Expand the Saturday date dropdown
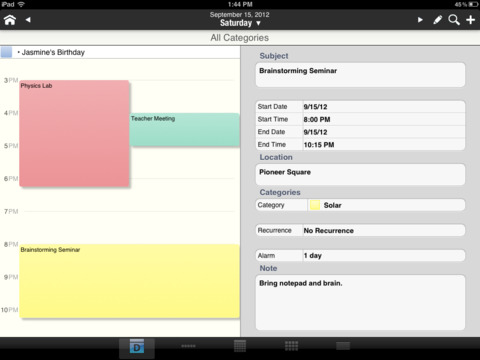 tap(240, 23)
